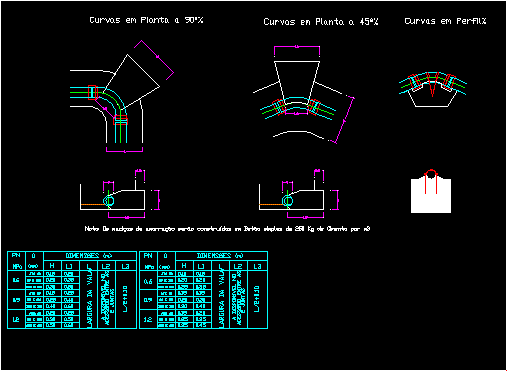Click the "Curvas em Planta a 90°" title
Viewport: 507px width, 371px height.
[x=146, y=20]
